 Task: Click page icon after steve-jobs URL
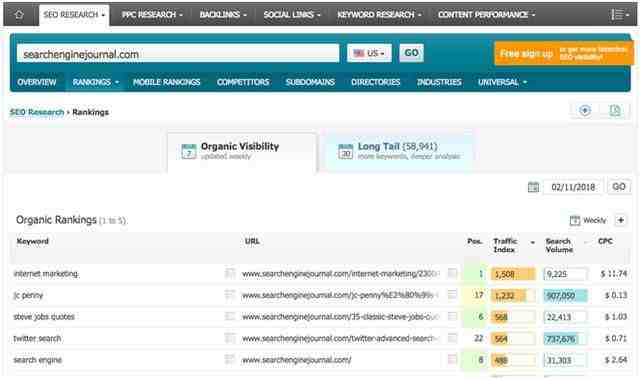[x=452, y=316]
